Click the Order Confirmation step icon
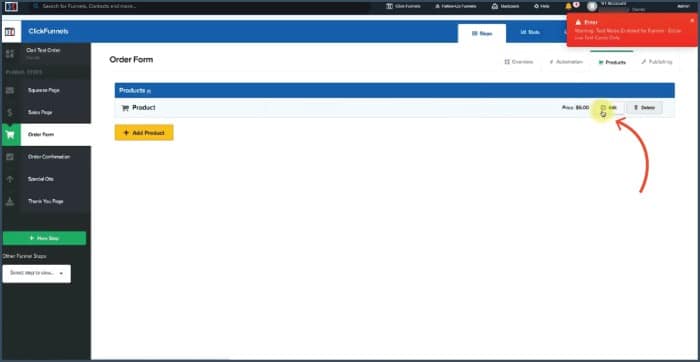Image resolution: width=700 pixels, height=362 pixels. 10,157
